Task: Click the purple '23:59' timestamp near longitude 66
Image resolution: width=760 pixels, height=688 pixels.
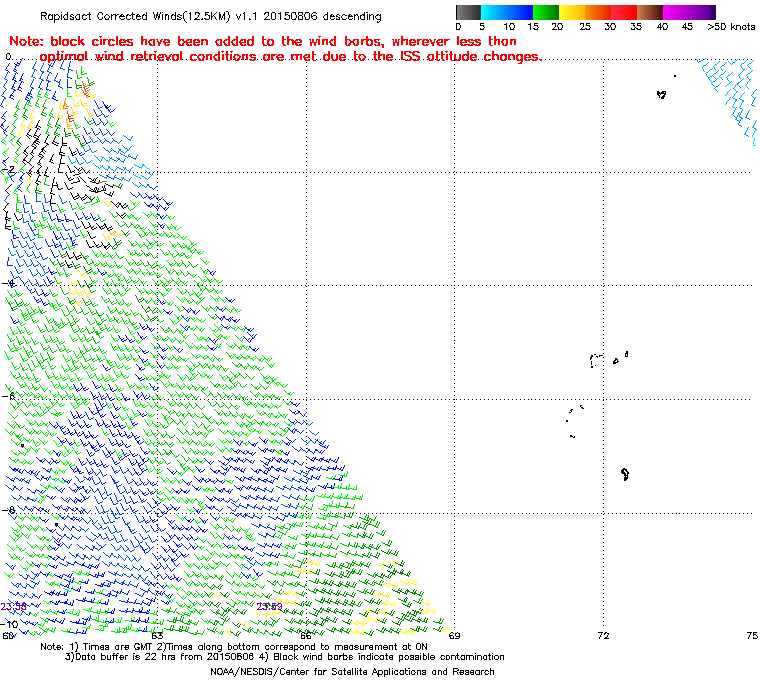Action: [269, 607]
